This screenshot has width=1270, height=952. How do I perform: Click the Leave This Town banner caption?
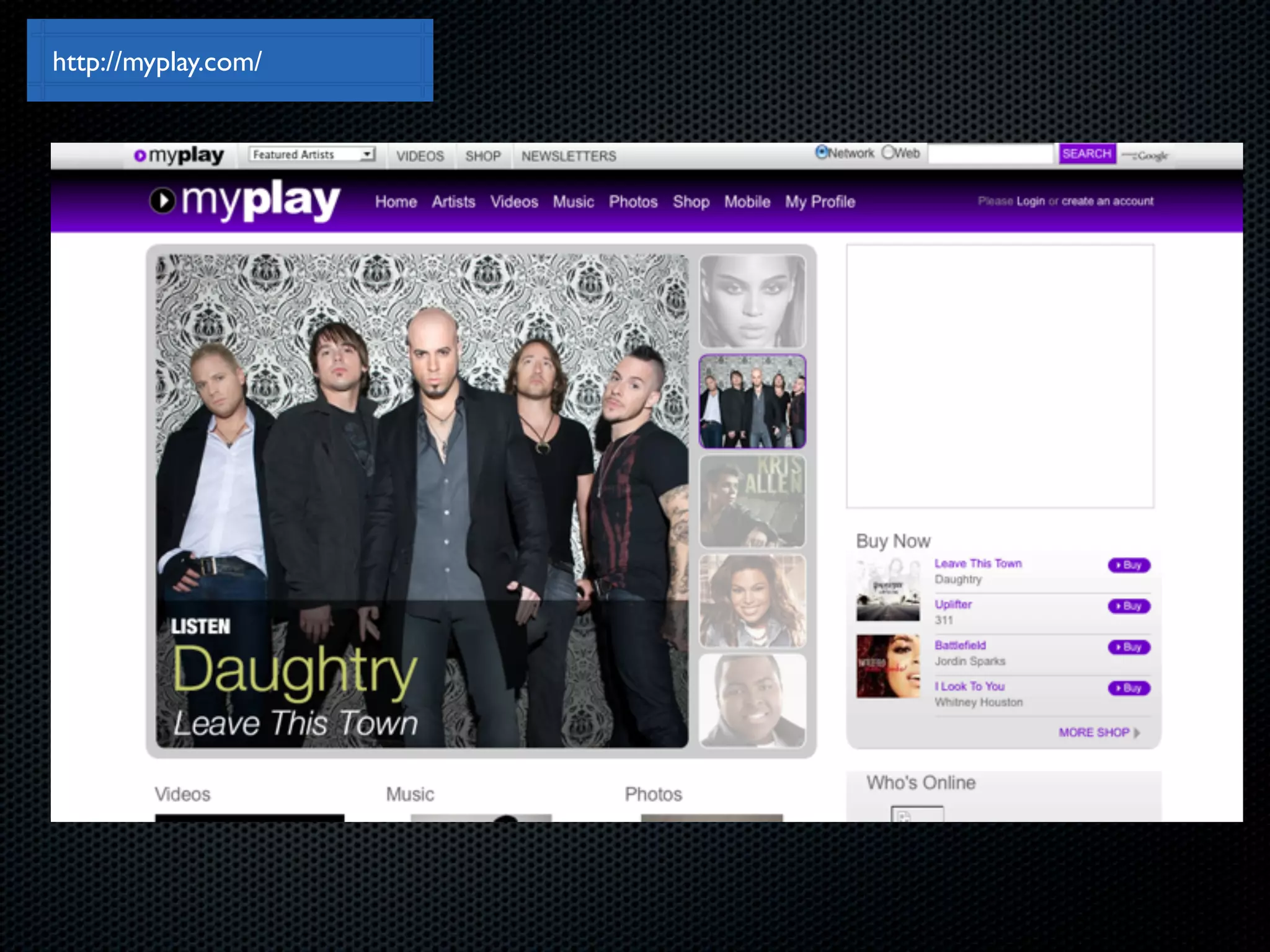(295, 723)
